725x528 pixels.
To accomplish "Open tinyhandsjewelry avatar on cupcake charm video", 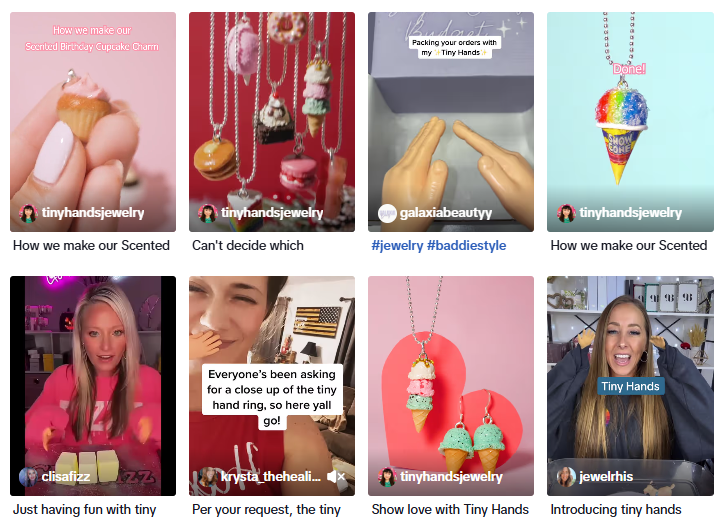I will click(x=28, y=213).
